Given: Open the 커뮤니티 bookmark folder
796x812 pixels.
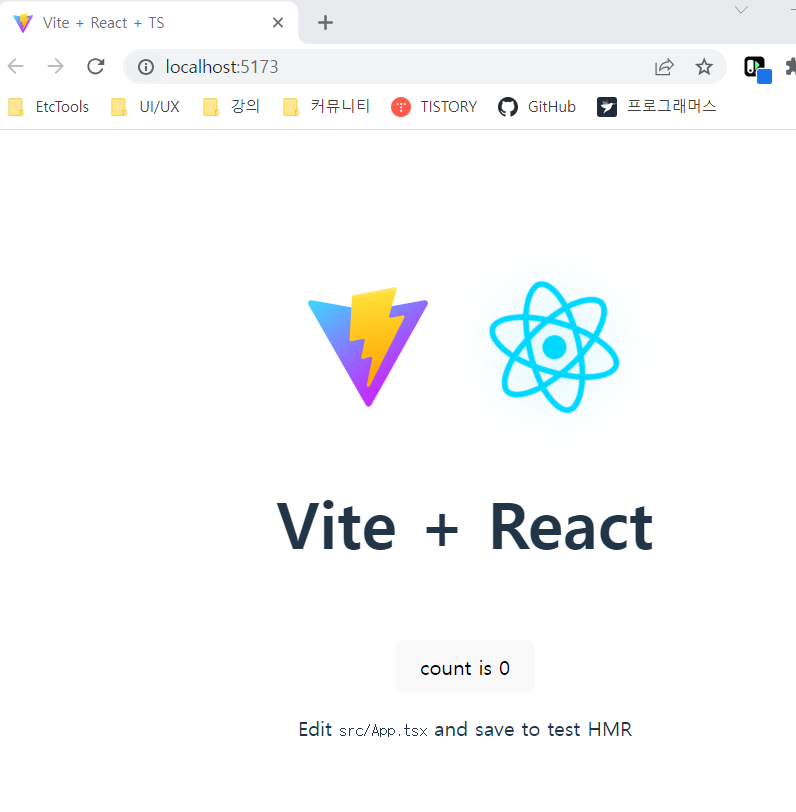Looking at the screenshot, I should 326,107.
